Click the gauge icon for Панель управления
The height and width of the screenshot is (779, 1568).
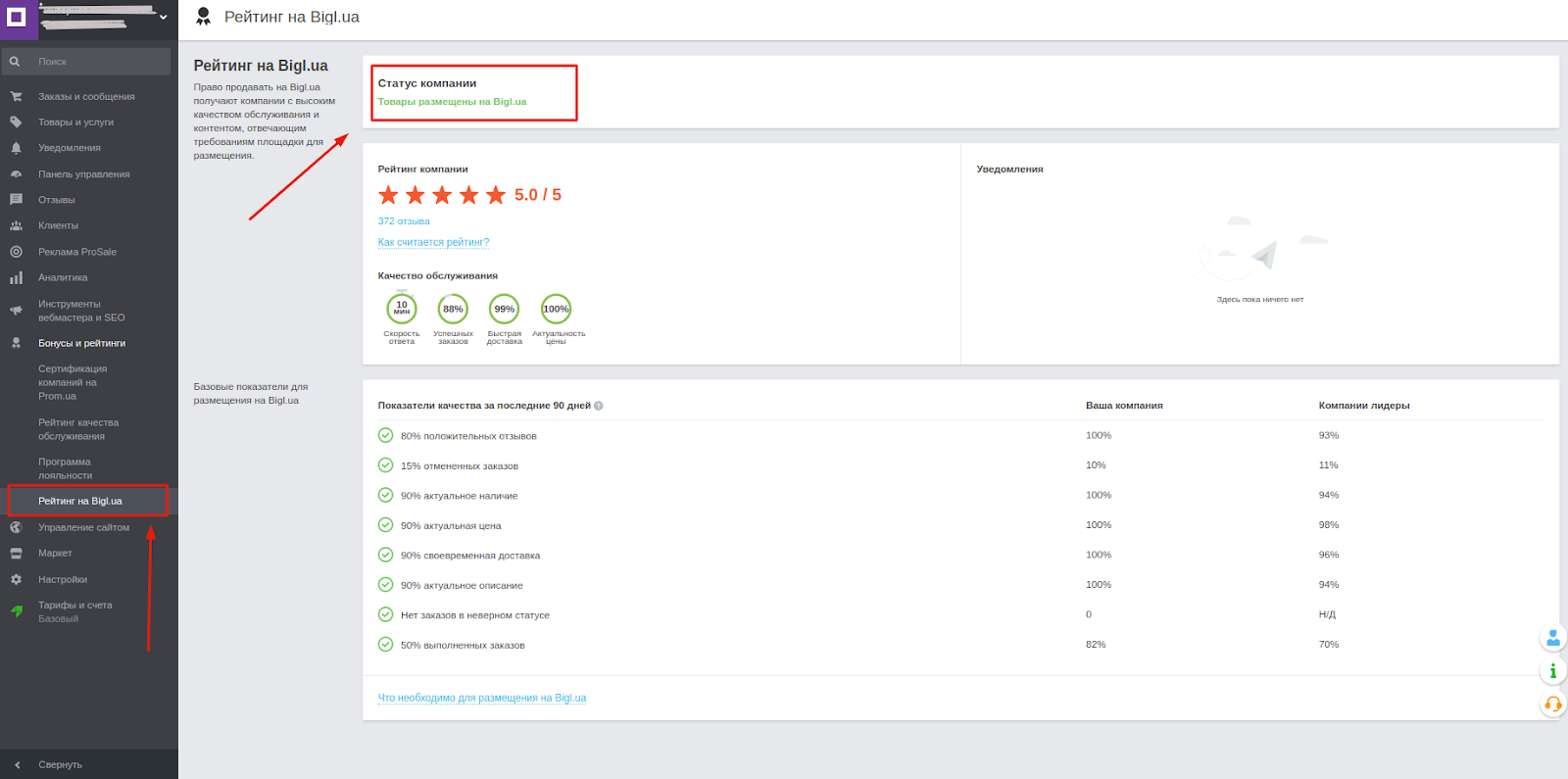click(16, 174)
